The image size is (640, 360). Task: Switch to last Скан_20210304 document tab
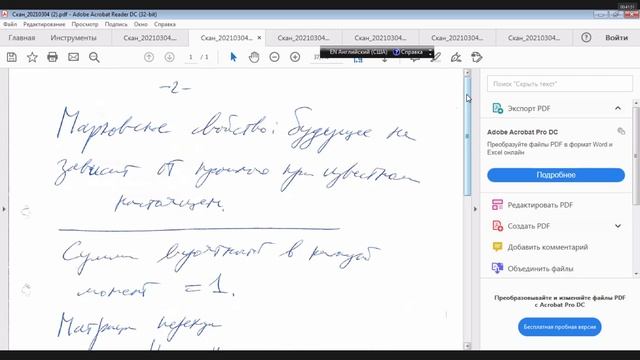coord(534,38)
